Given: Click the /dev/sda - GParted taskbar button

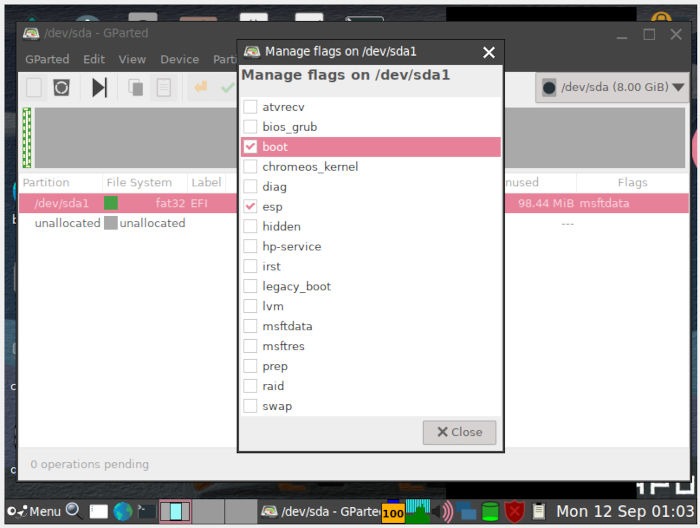Looking at the screenshot, I should tap(320, 511).
